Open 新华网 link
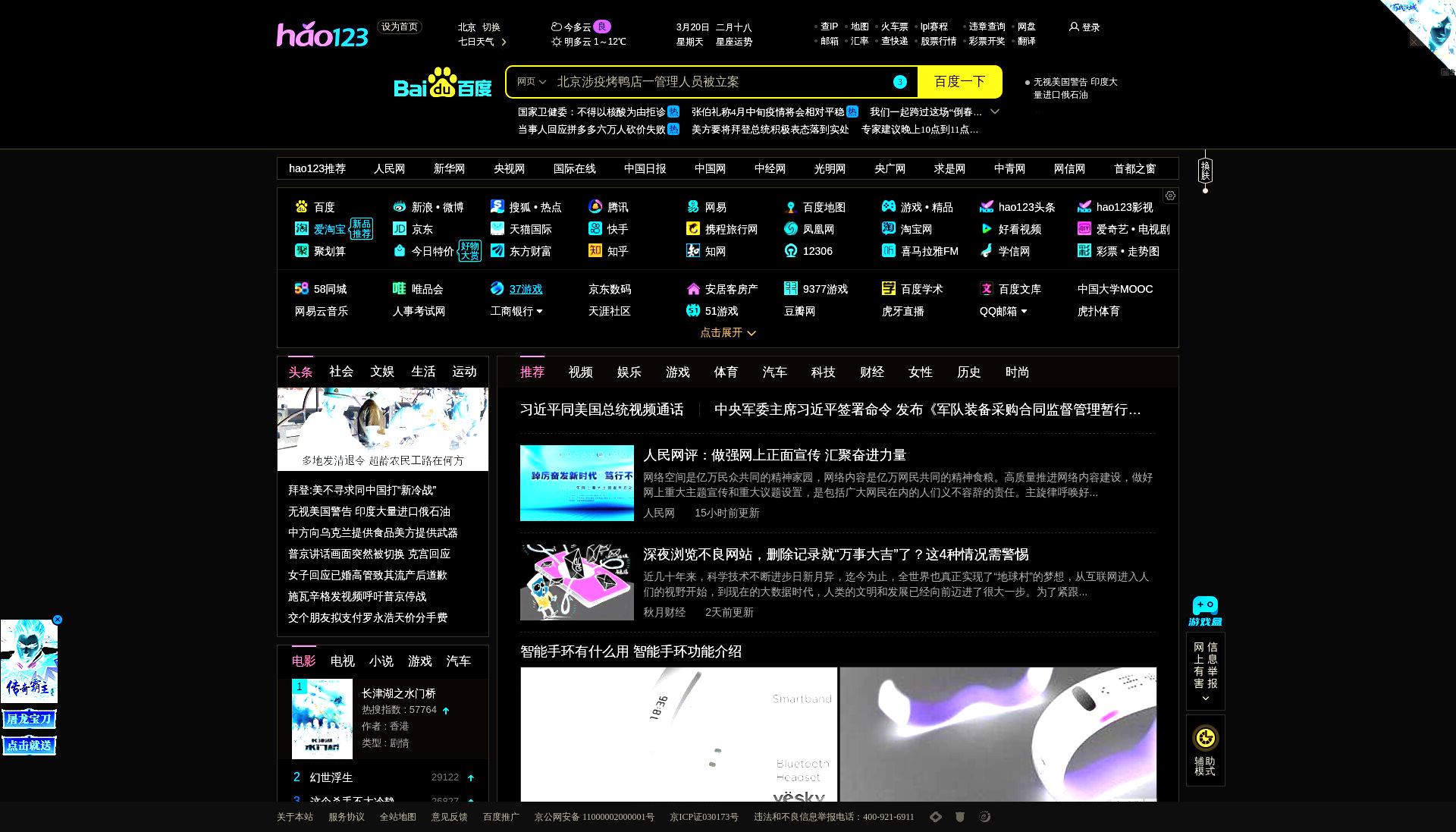 click(x=450, y=168)
